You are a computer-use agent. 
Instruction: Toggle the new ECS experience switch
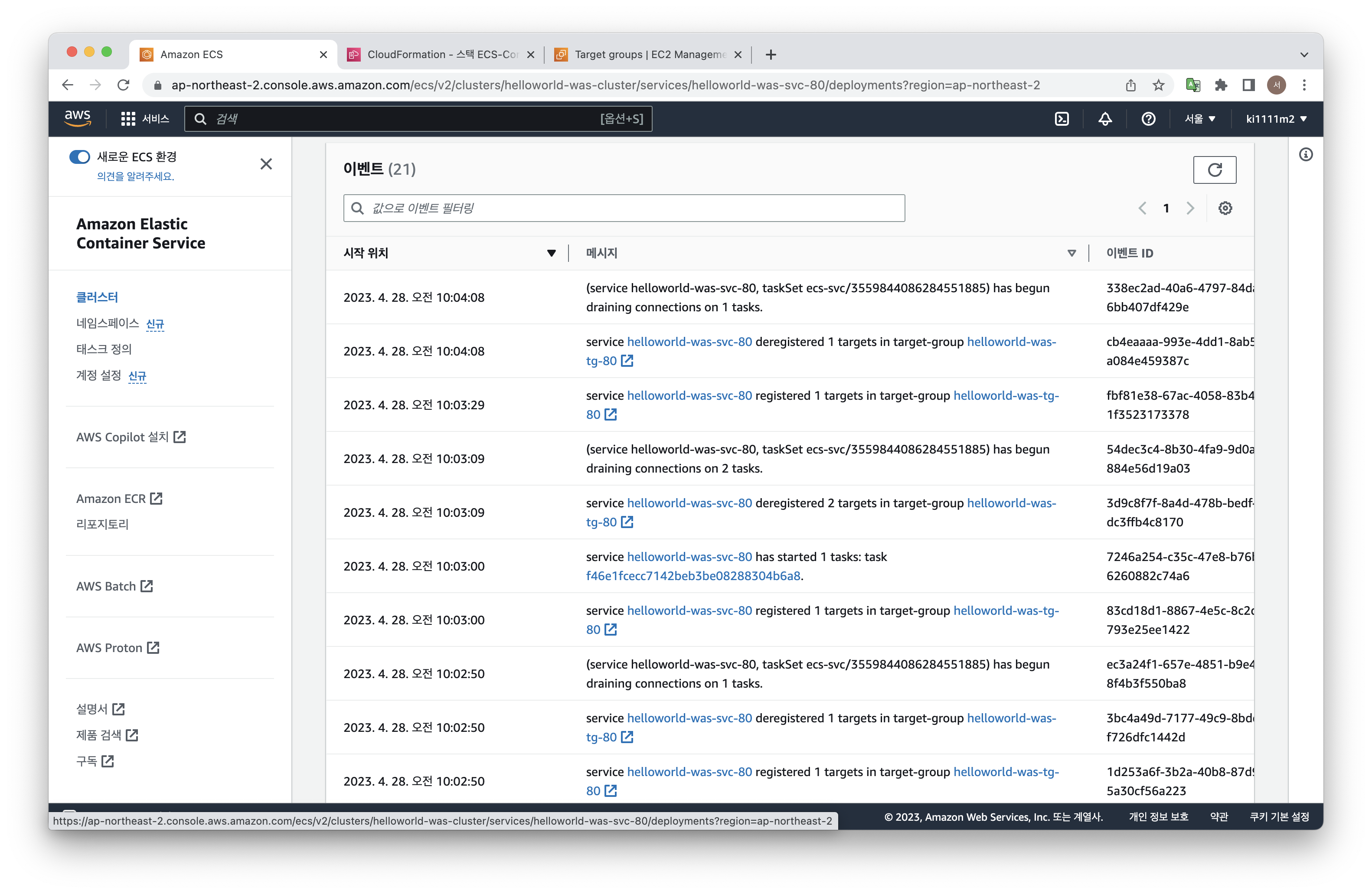(x=79, y=157)
